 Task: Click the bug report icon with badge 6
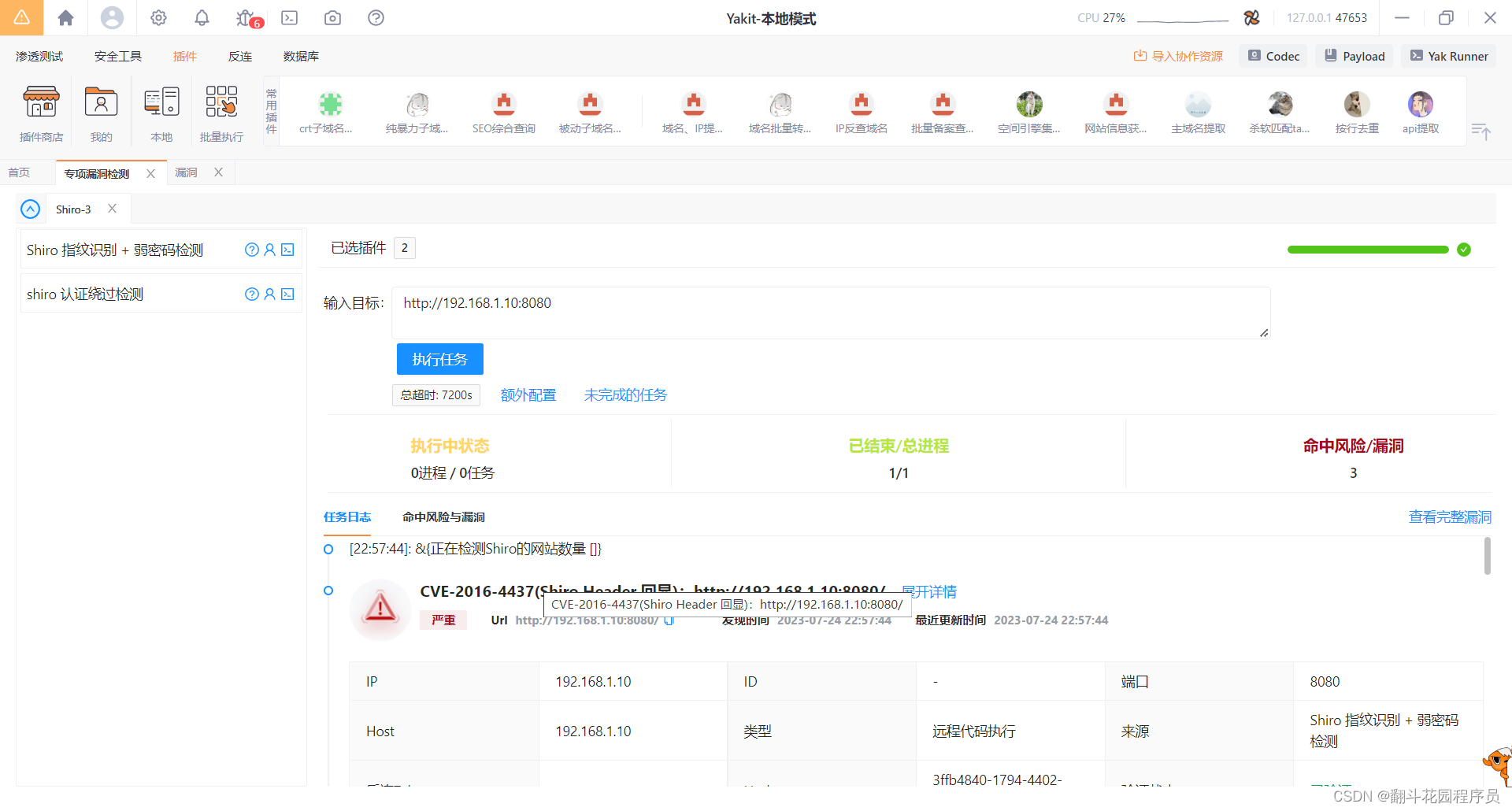(245, 17)
